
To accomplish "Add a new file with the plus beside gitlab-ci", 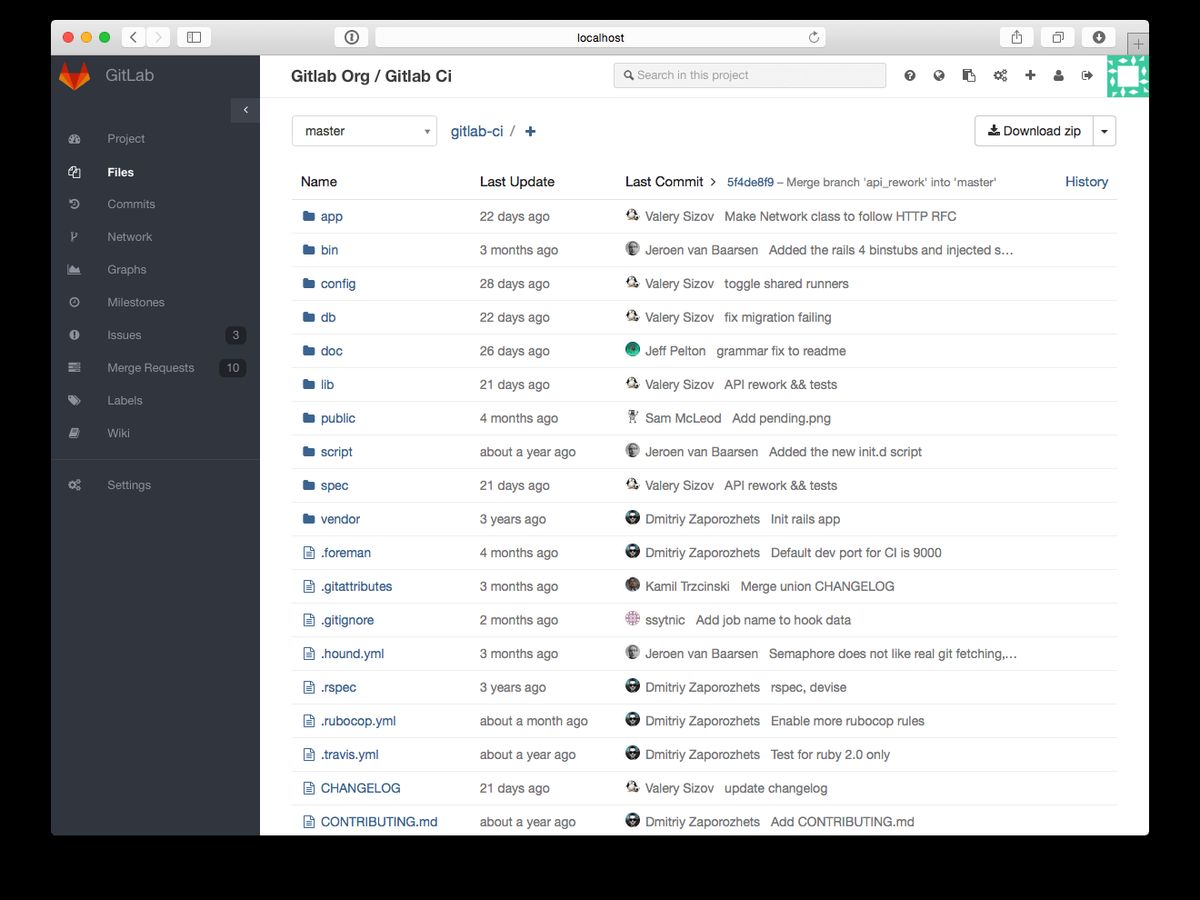I will pos(530,132).
